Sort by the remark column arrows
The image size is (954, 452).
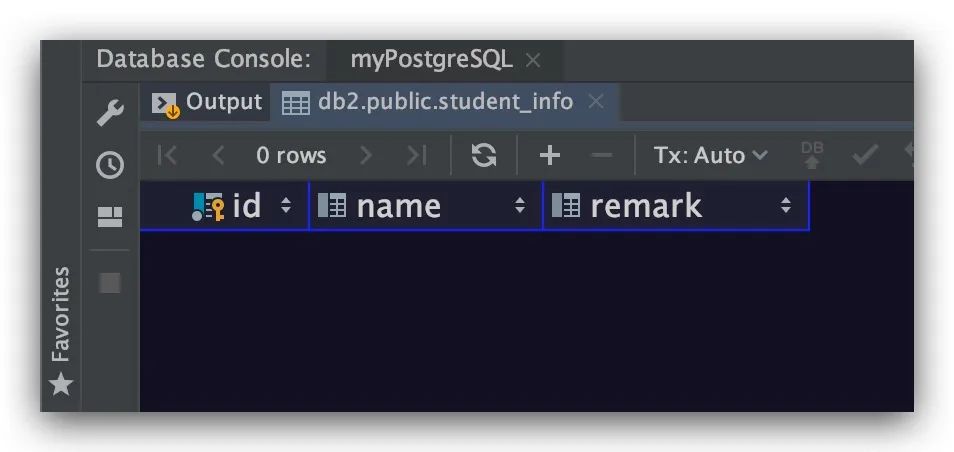click(x=786, y=206)
